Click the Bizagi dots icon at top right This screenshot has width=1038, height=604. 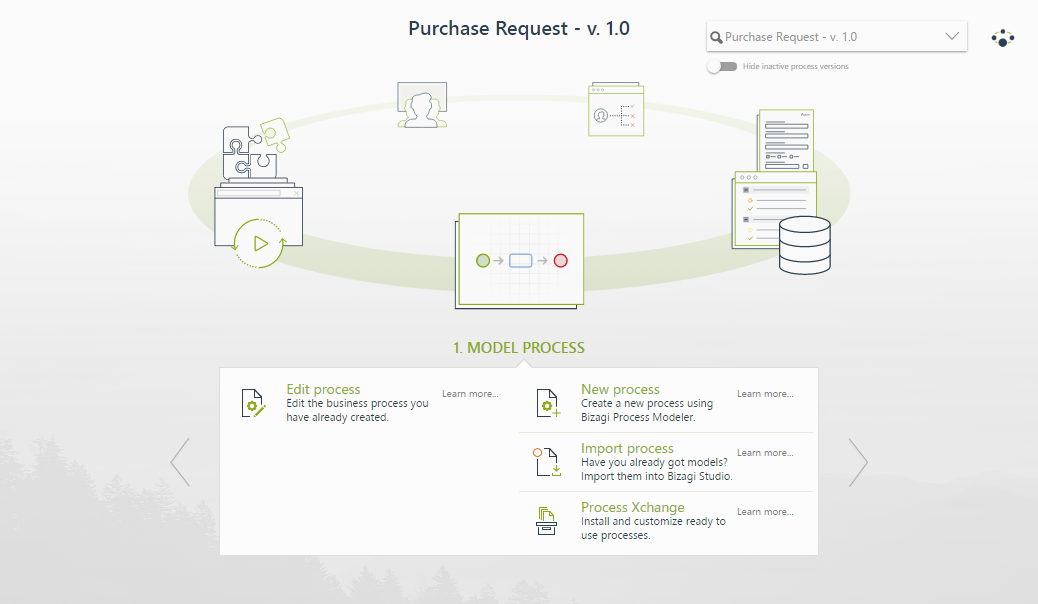(1002, 38)
